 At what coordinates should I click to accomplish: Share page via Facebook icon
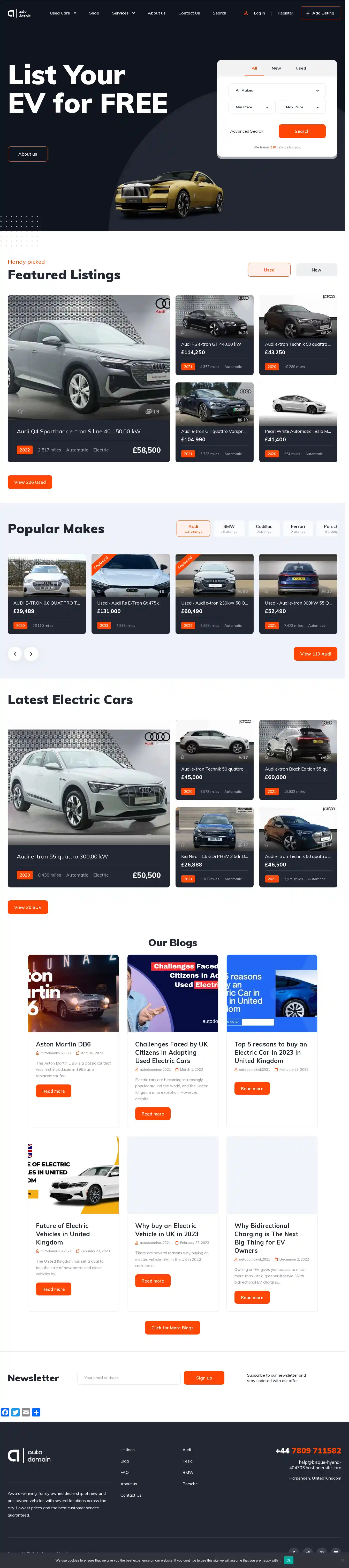pos(5,1412)
